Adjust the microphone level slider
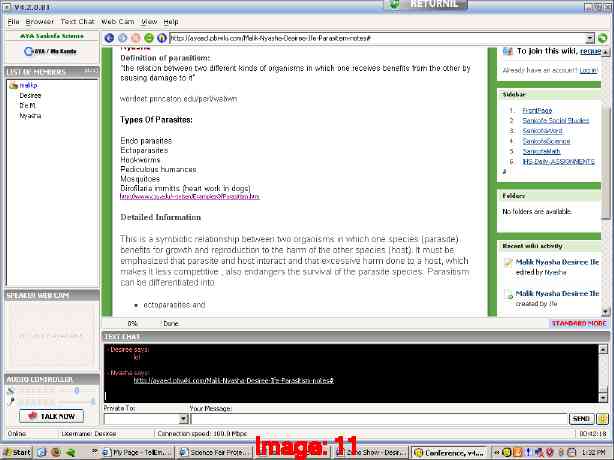This screenshot has width=614, height=460. [x=57, y=401]
